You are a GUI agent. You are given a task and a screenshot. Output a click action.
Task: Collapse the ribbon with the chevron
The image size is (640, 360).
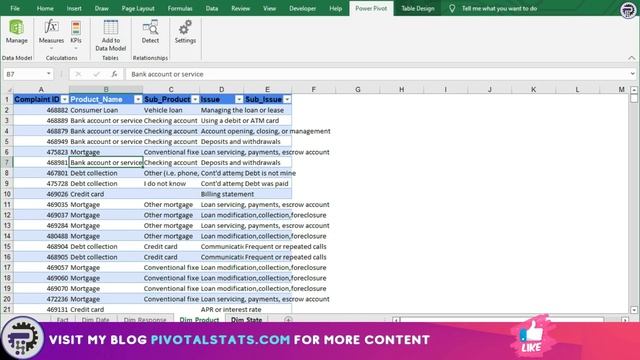click(x=632, y=58)
